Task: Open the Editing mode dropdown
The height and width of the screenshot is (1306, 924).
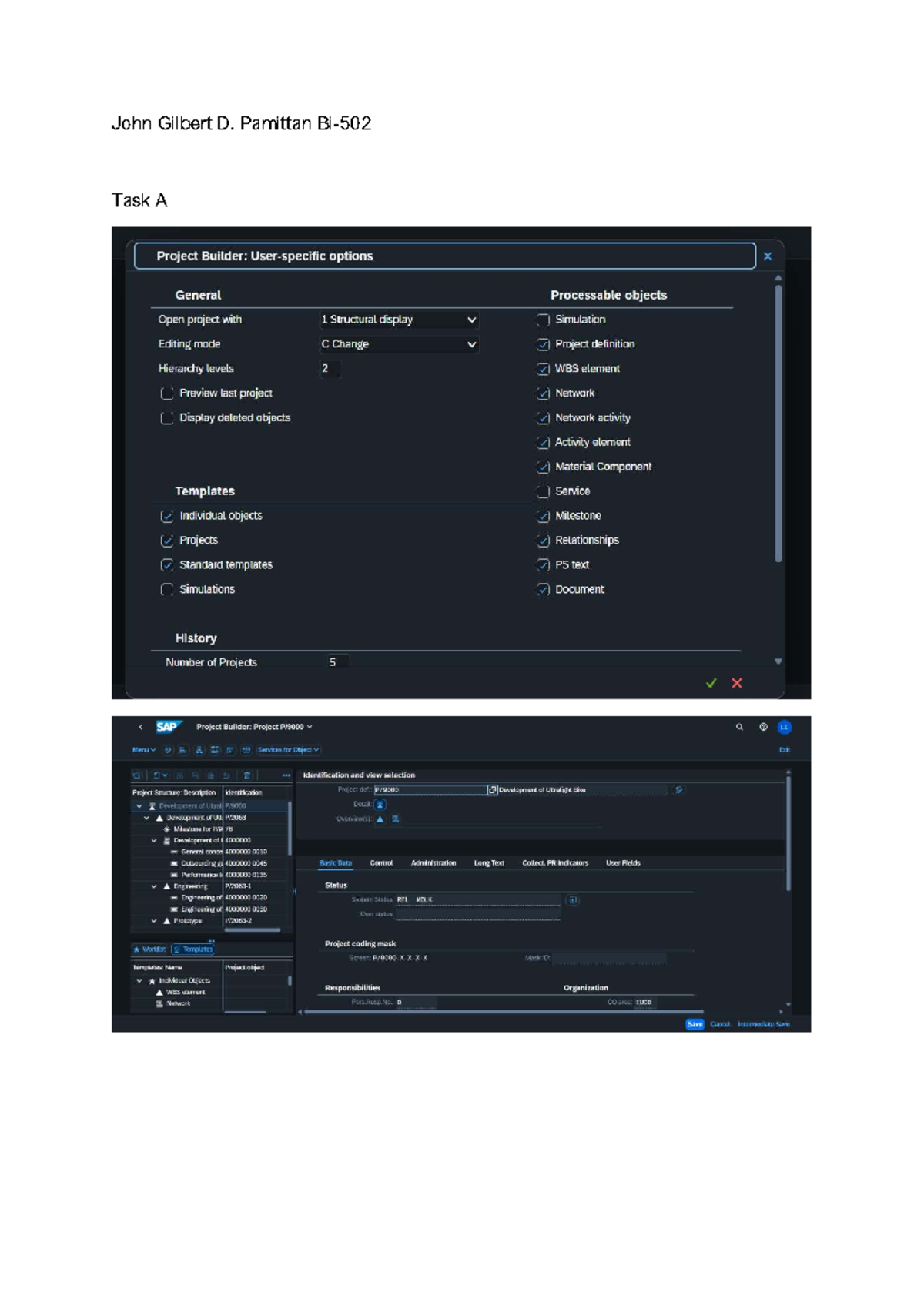Action: pyautogui.click(x=400, y=344)
